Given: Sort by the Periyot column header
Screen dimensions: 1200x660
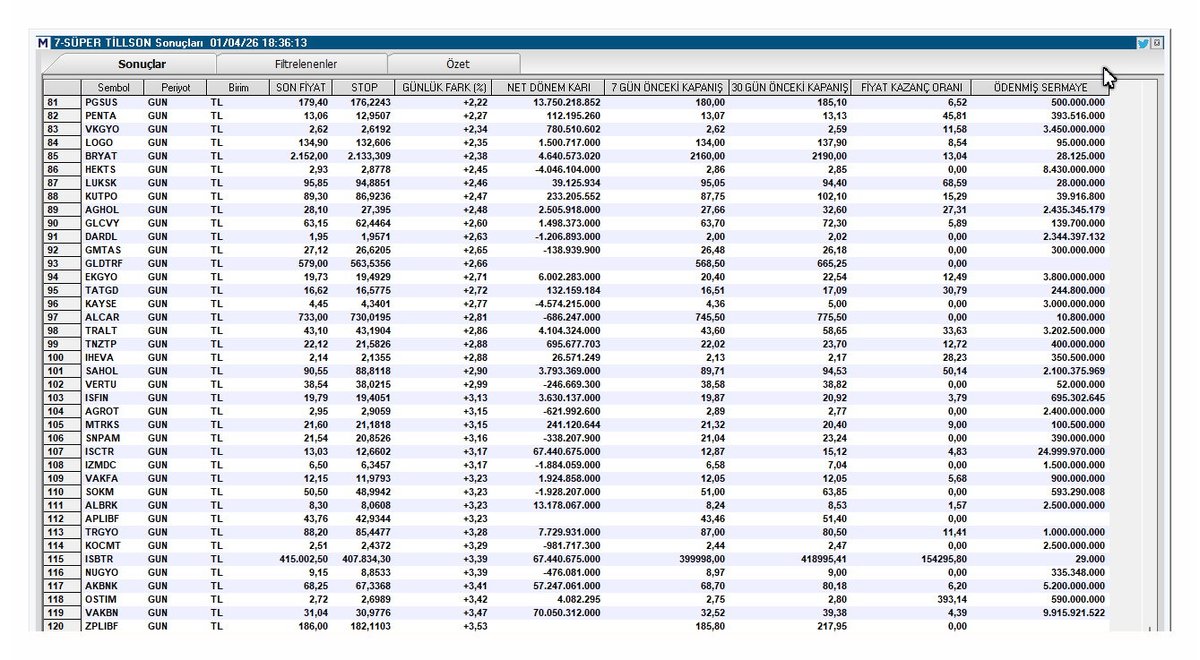Looking at the screenshot, I should pyautogui.click(x=175, y=88).
